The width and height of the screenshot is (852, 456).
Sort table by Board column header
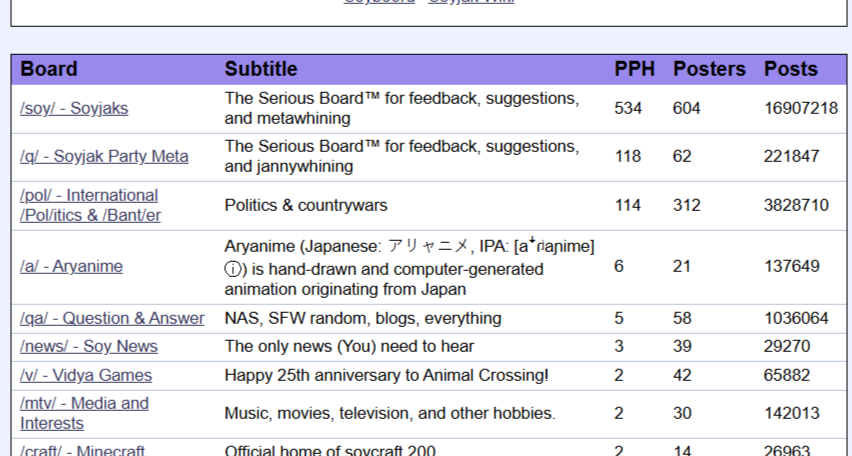[x=49, y=69]
